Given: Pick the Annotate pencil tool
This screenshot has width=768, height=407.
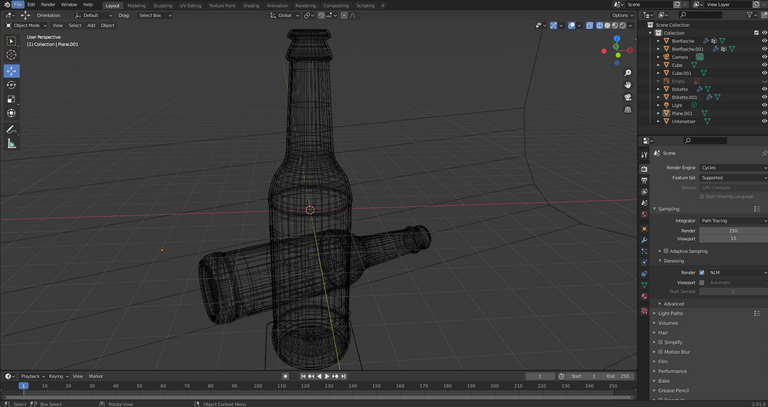Looking at the screenshot, I should point(12,129).
